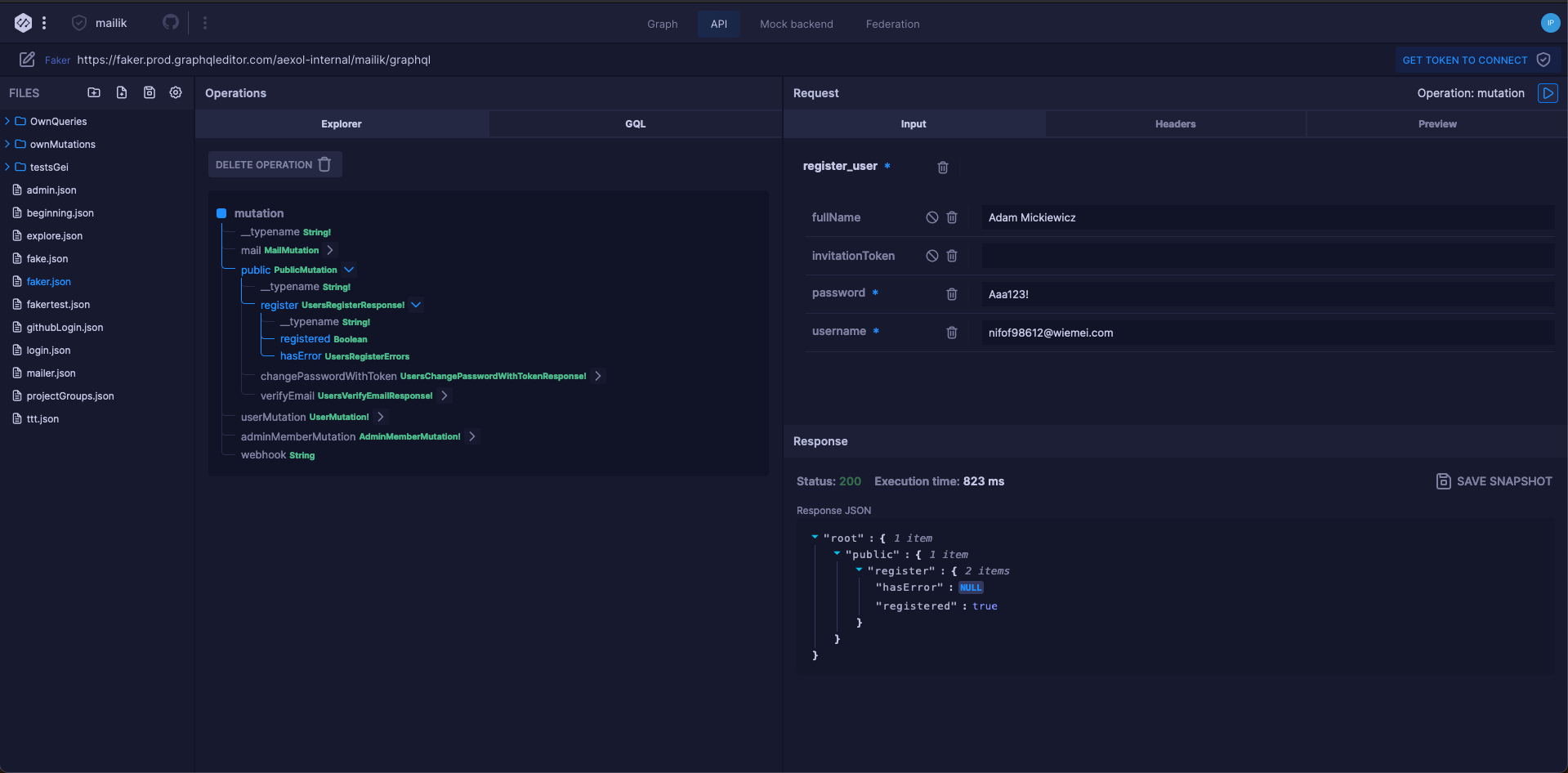Screen dimensions: 1568x773
Task: Open the GitHub icon in top bar
Action: click(x=171, y=22)
